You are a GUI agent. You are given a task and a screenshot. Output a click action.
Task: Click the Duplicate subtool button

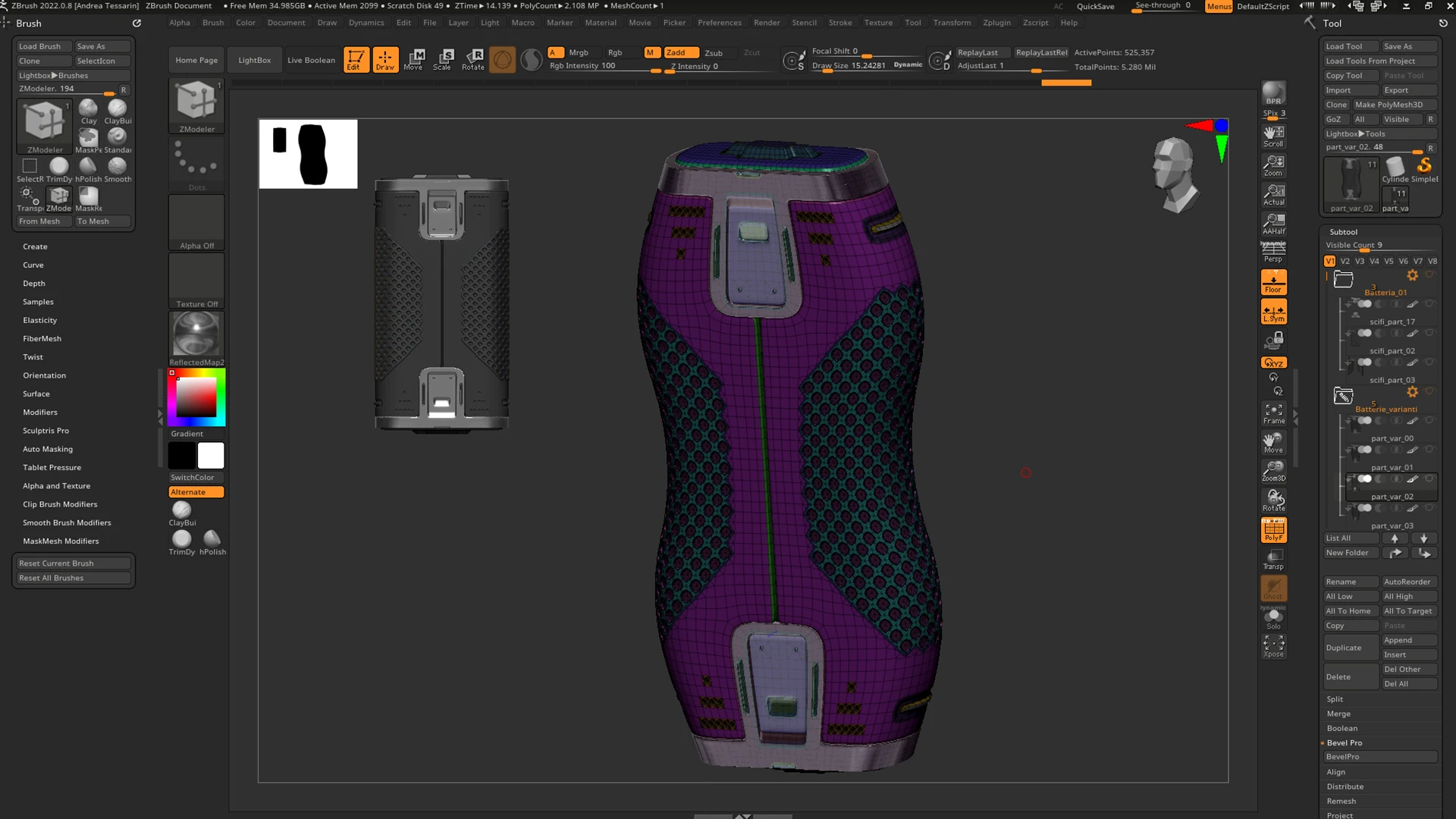(1351, 648)
